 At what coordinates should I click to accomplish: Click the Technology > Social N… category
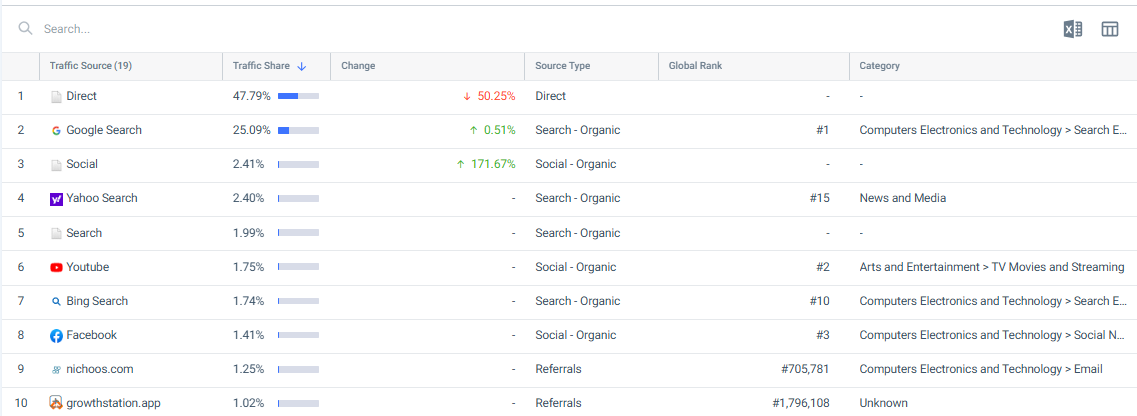tap(994, 335)
